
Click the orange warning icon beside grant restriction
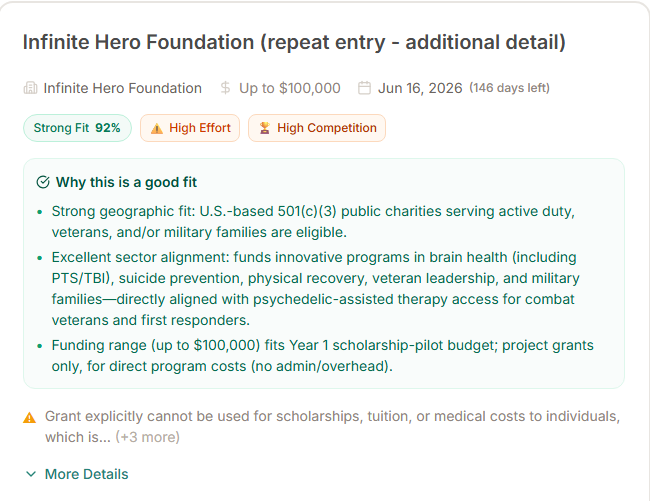coord(30,416)
